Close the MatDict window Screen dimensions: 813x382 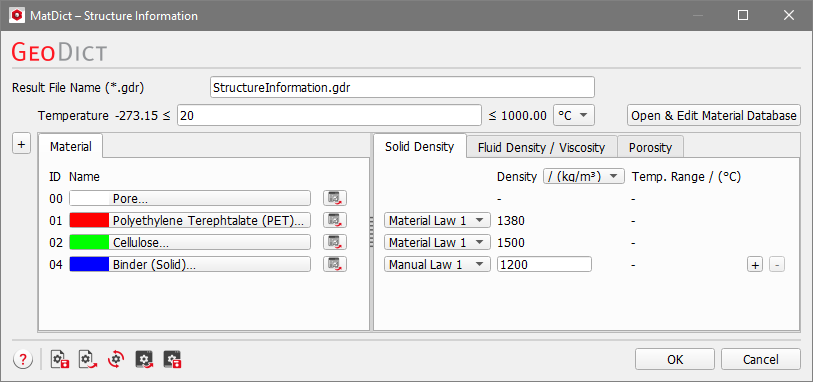coord(789,16)
